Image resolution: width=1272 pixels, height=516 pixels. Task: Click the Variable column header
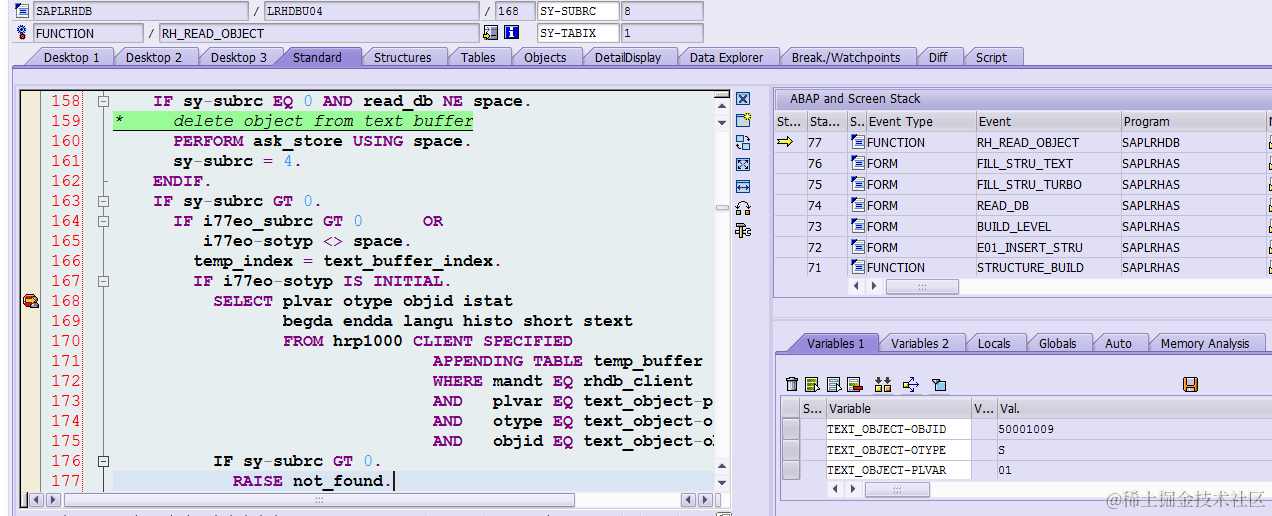pyautogui.click(x=897, y=408)
